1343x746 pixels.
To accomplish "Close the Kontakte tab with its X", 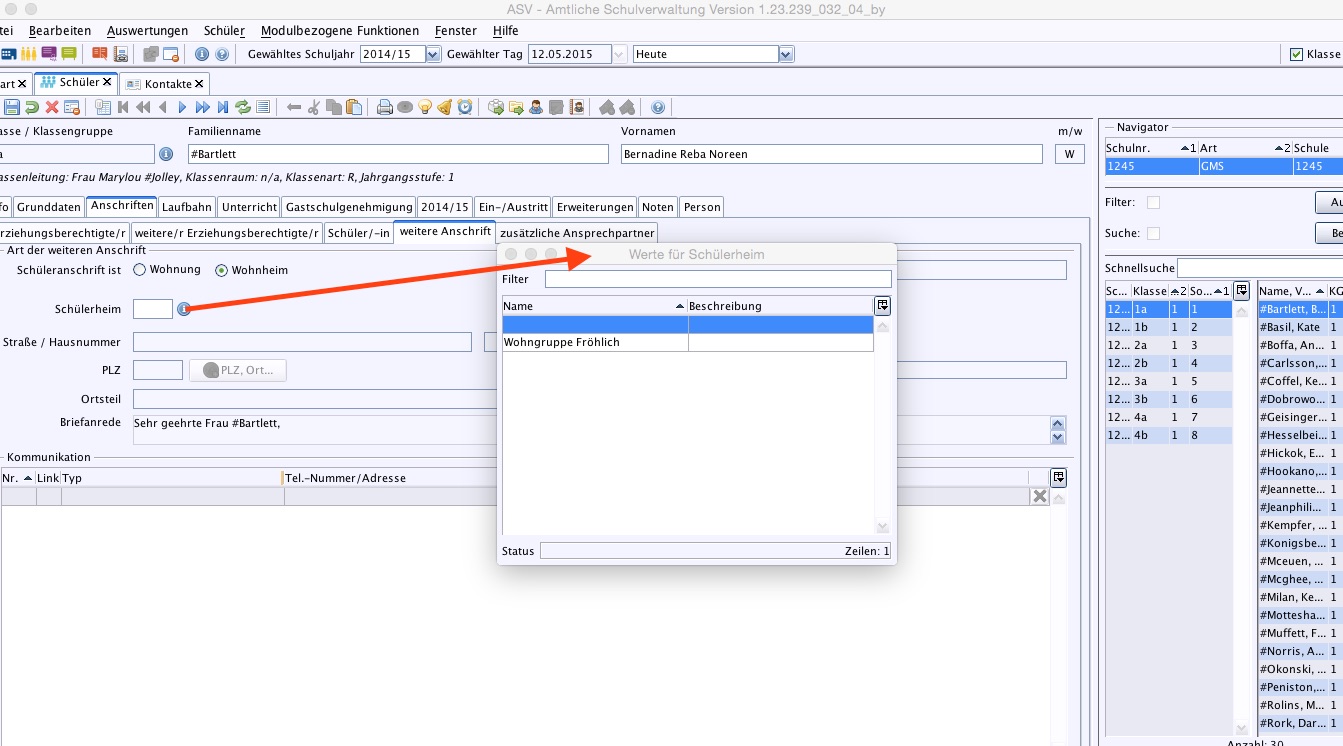I will click(199, 84).
